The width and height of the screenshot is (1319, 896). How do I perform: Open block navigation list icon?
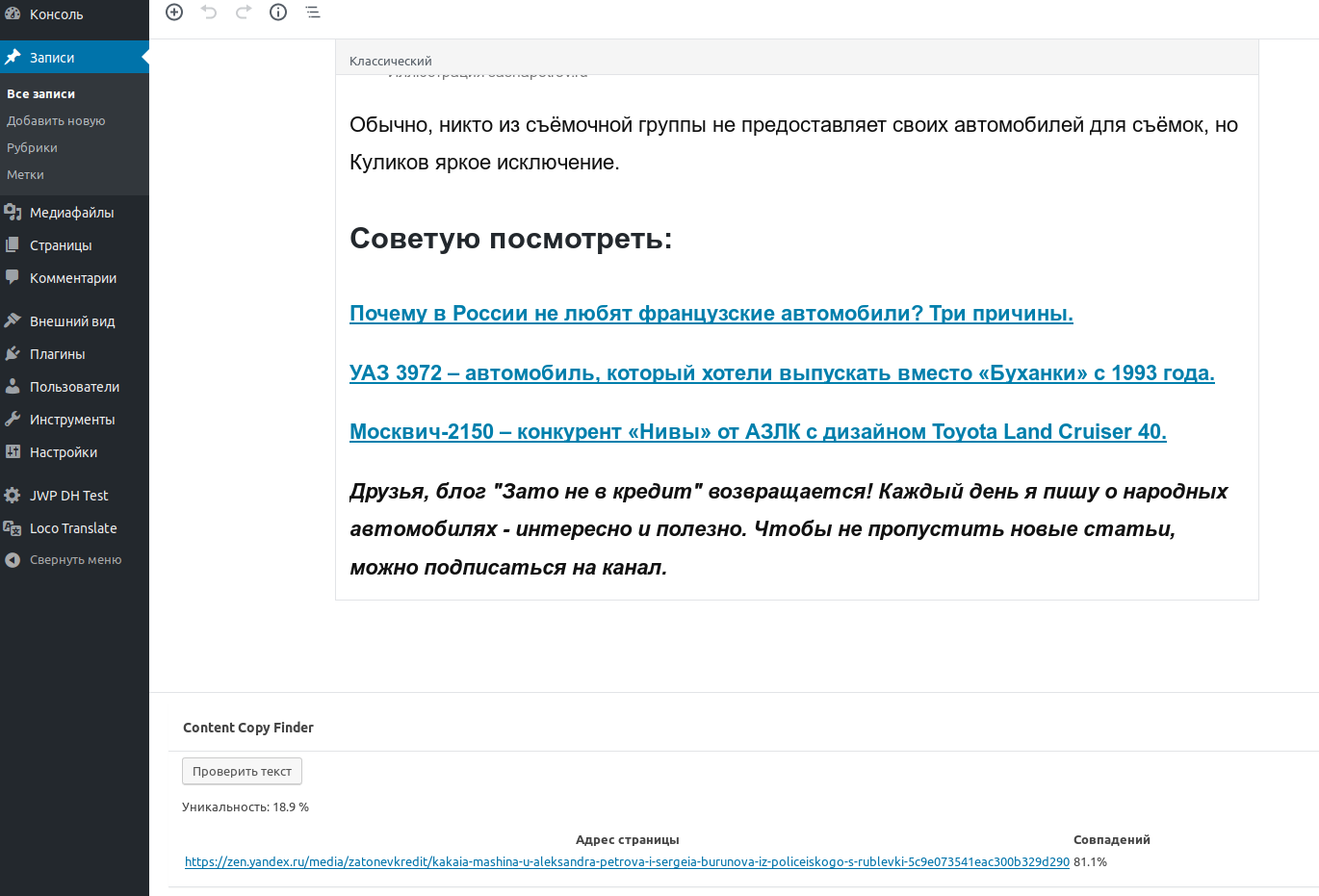pyautogui.click(x=313, y=12)
